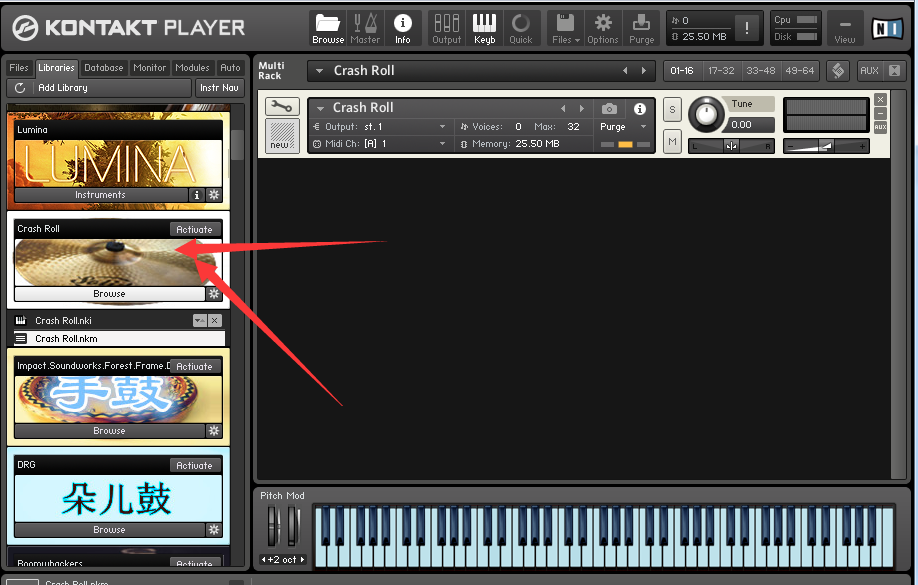Open the Crash Roll library settings gear
Viewport: 918px width, 585px height.
coord(214,294)
